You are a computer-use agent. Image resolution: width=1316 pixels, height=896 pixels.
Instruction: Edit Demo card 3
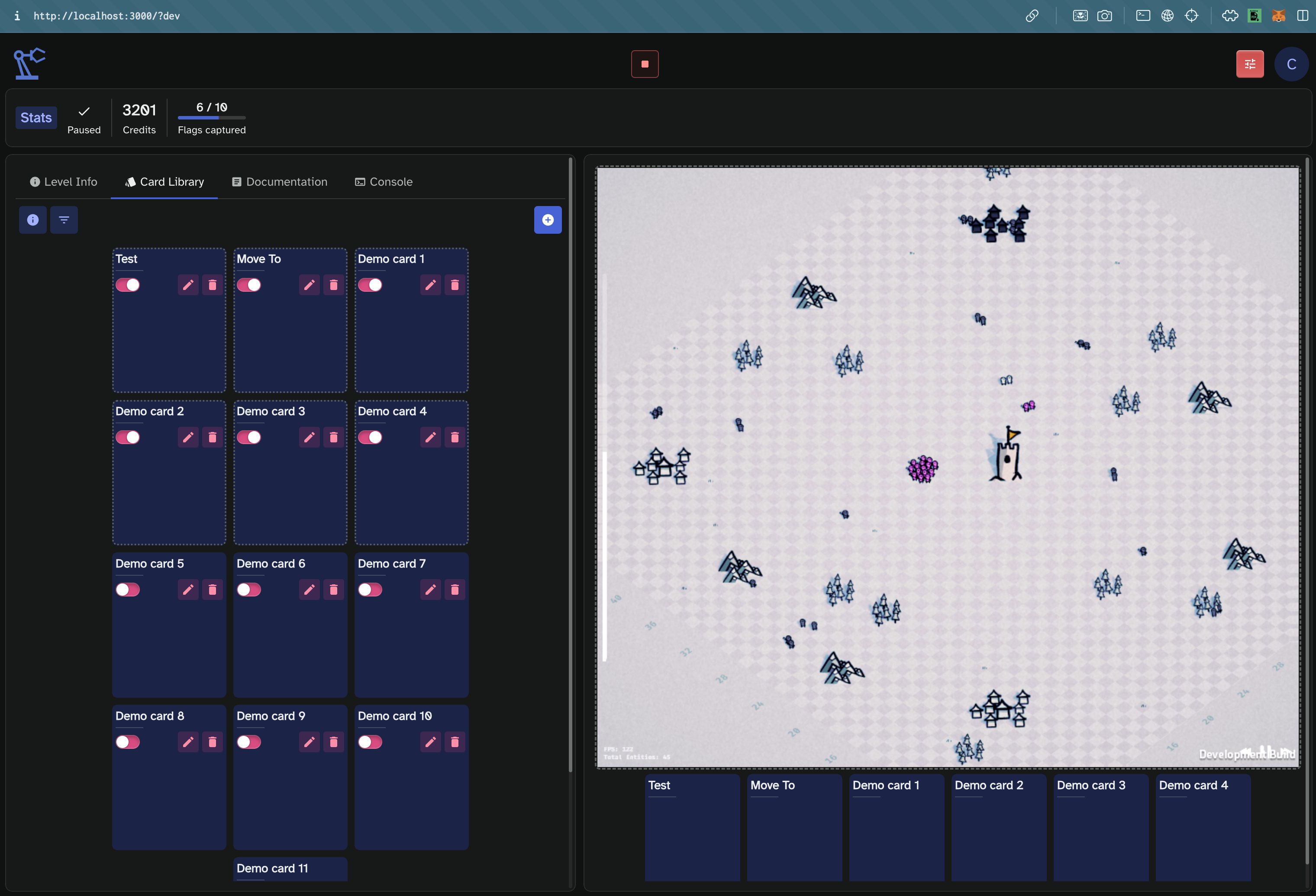(x=309, y=437)
